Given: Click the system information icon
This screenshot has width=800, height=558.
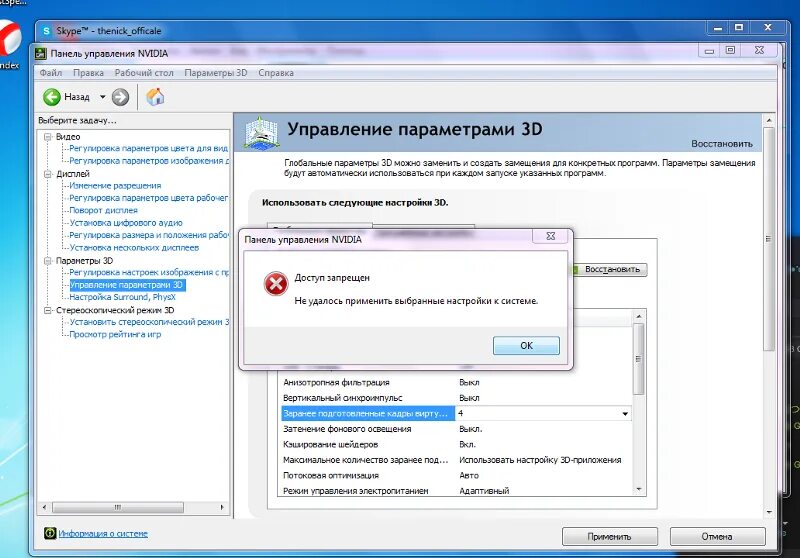Looking at the screenshot, I should pos(49,534).
